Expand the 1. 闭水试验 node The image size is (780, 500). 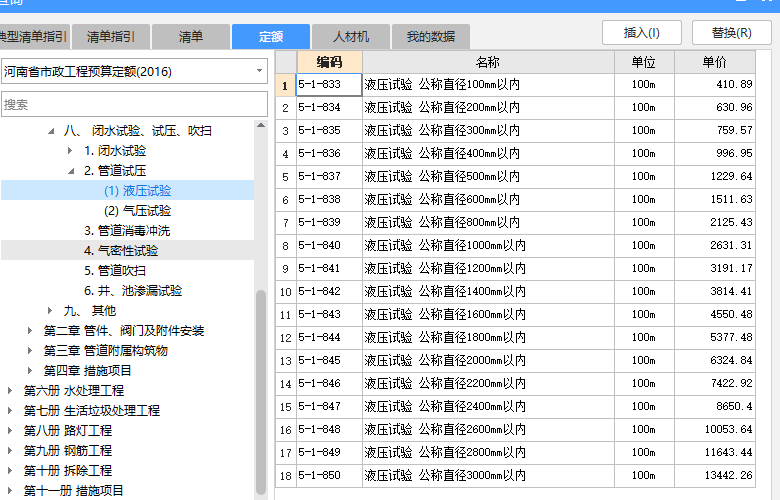click(x=70, y=151)
